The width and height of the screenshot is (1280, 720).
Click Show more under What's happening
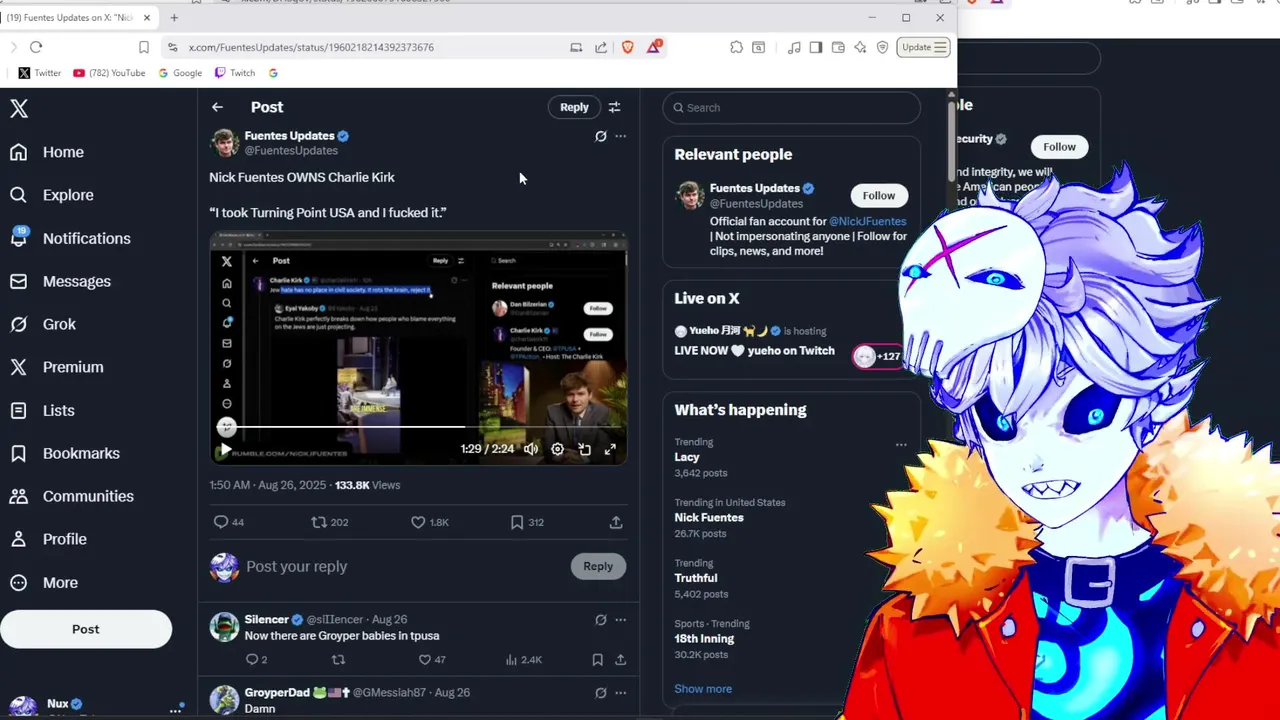(x=703, y=689)
